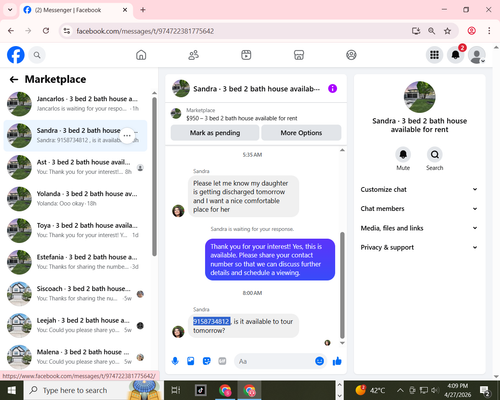
Task: Open the account profile avatar menu
Action: tap(477, 55)
